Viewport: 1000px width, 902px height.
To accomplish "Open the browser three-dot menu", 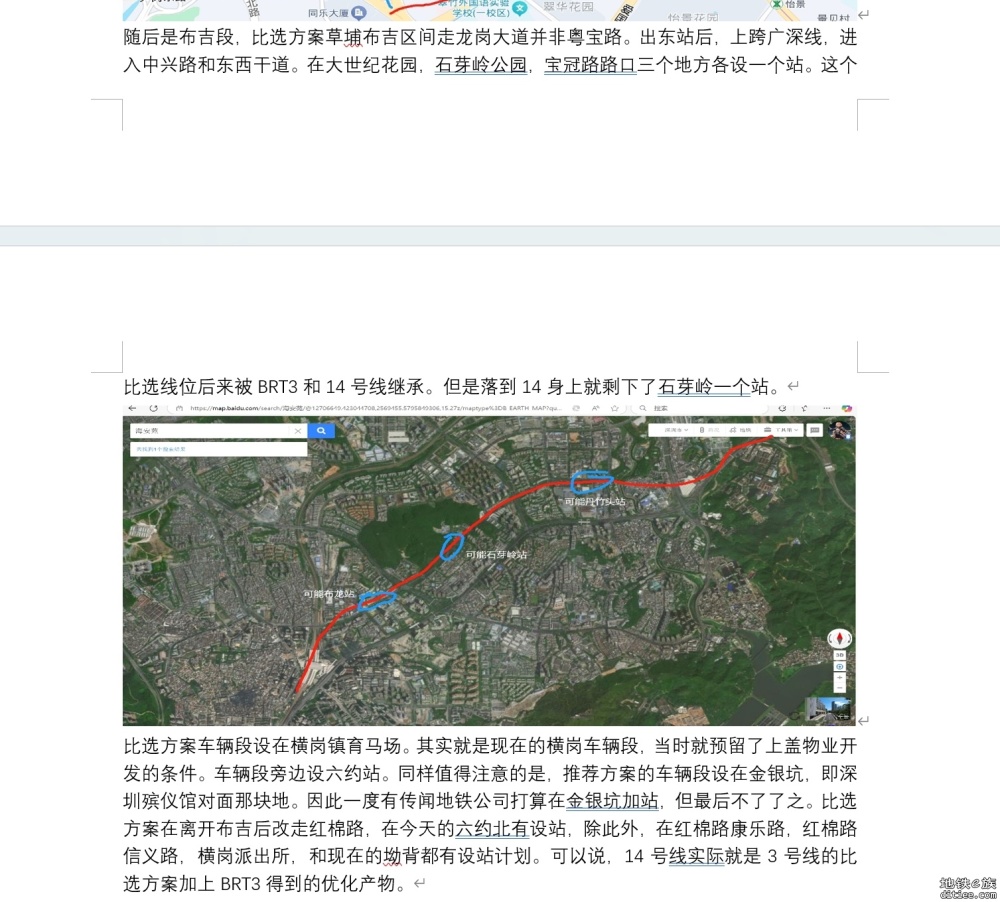I will 827,408.
